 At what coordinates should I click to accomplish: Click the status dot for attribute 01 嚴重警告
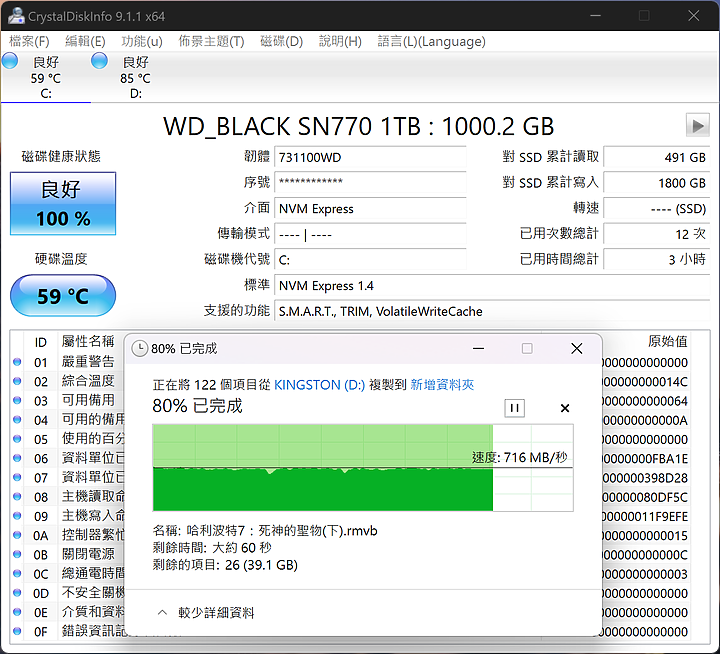17,362
